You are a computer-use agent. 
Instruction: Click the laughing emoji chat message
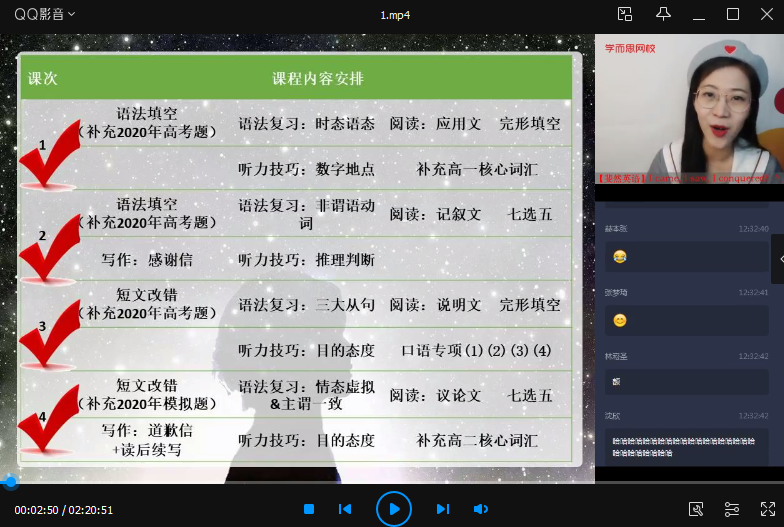[620, 257]
